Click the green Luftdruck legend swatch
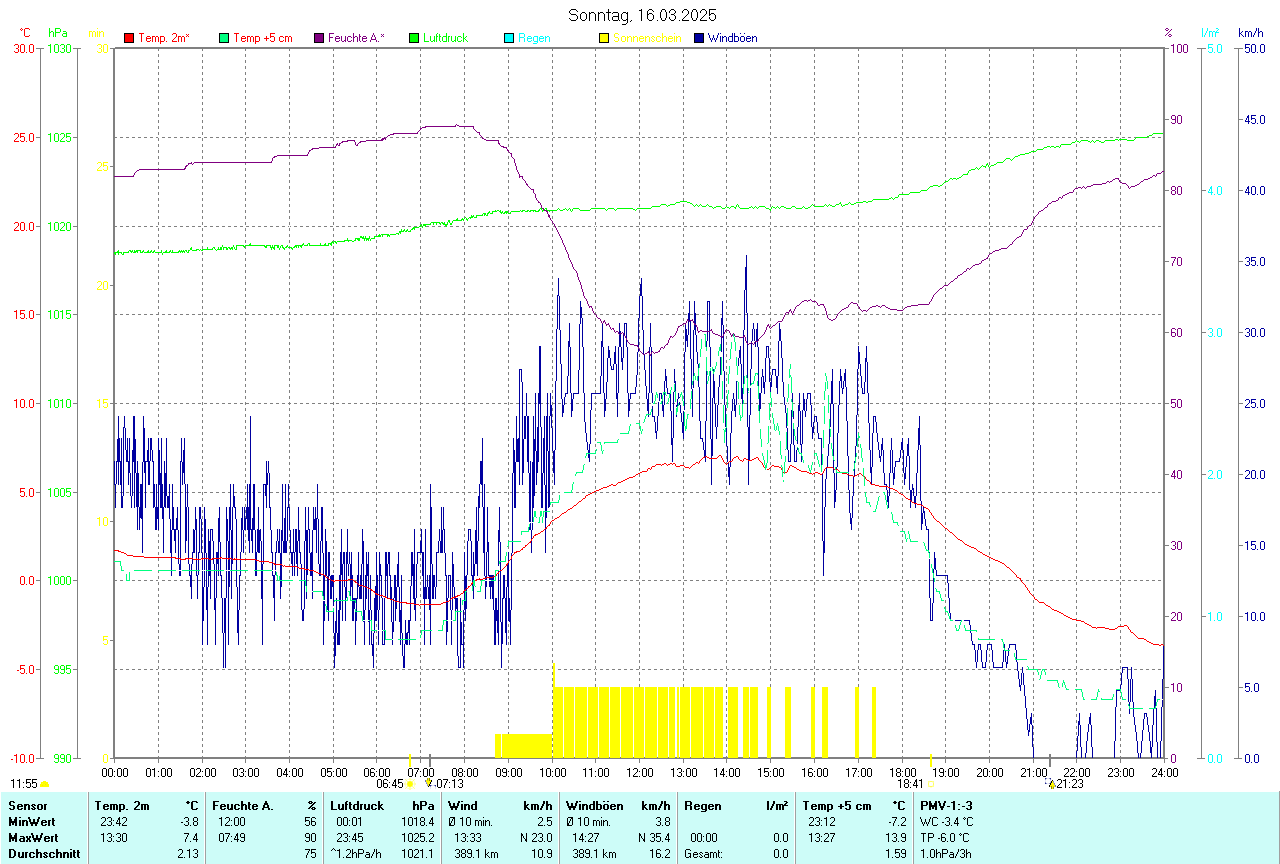The height and width of the screenshot is (864, 1280). [414, 38]
